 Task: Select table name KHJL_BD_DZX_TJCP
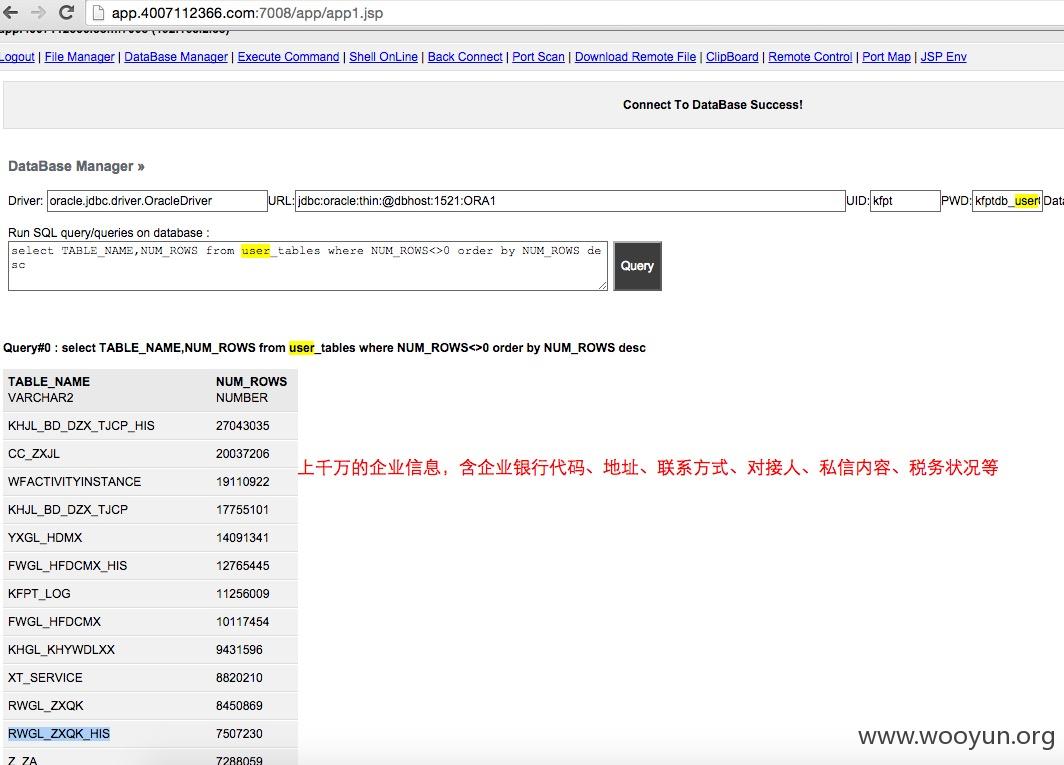click(x=68, y=510)
